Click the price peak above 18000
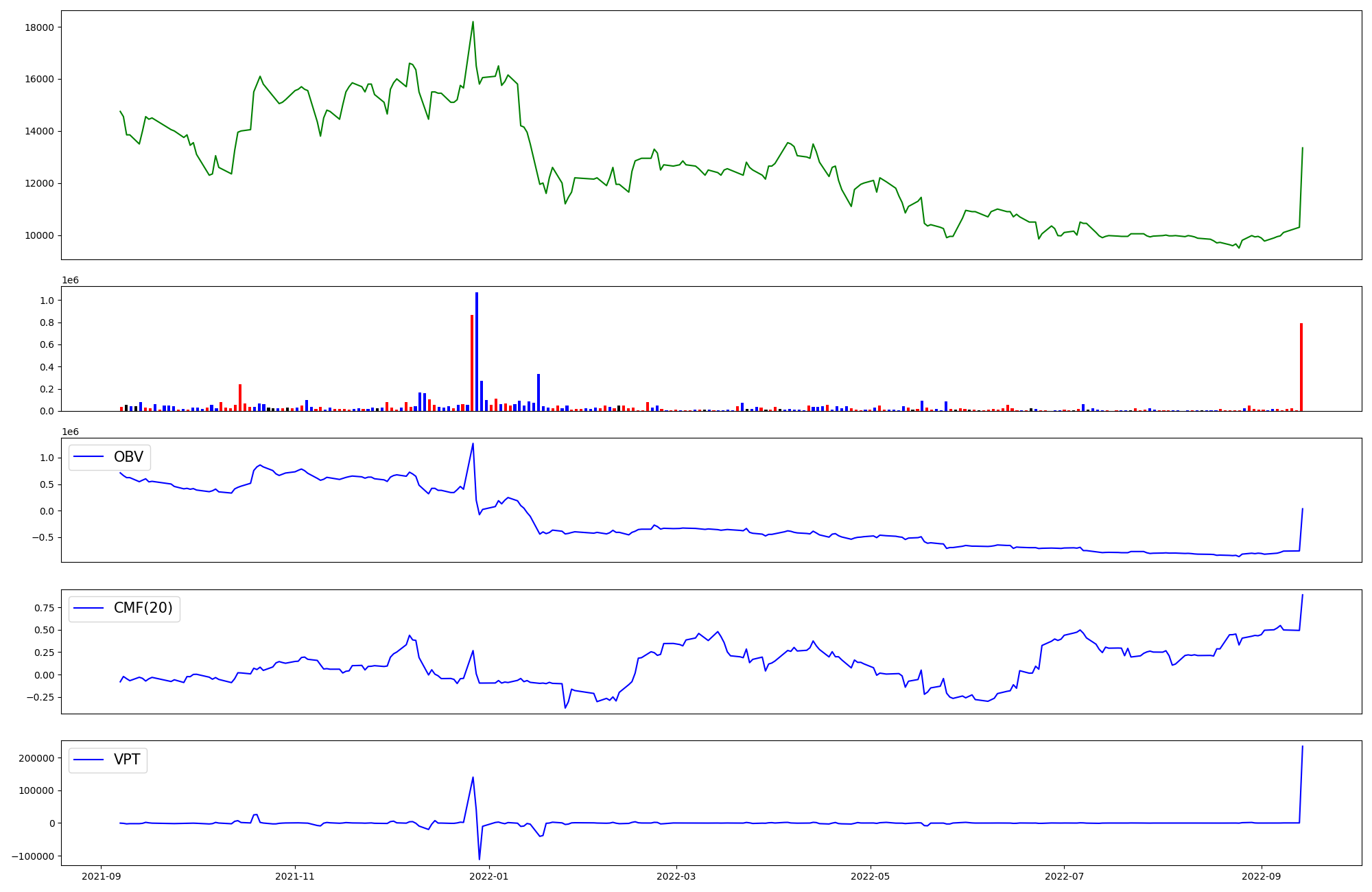The image size is (1372, 892). [x=473, y=22]
